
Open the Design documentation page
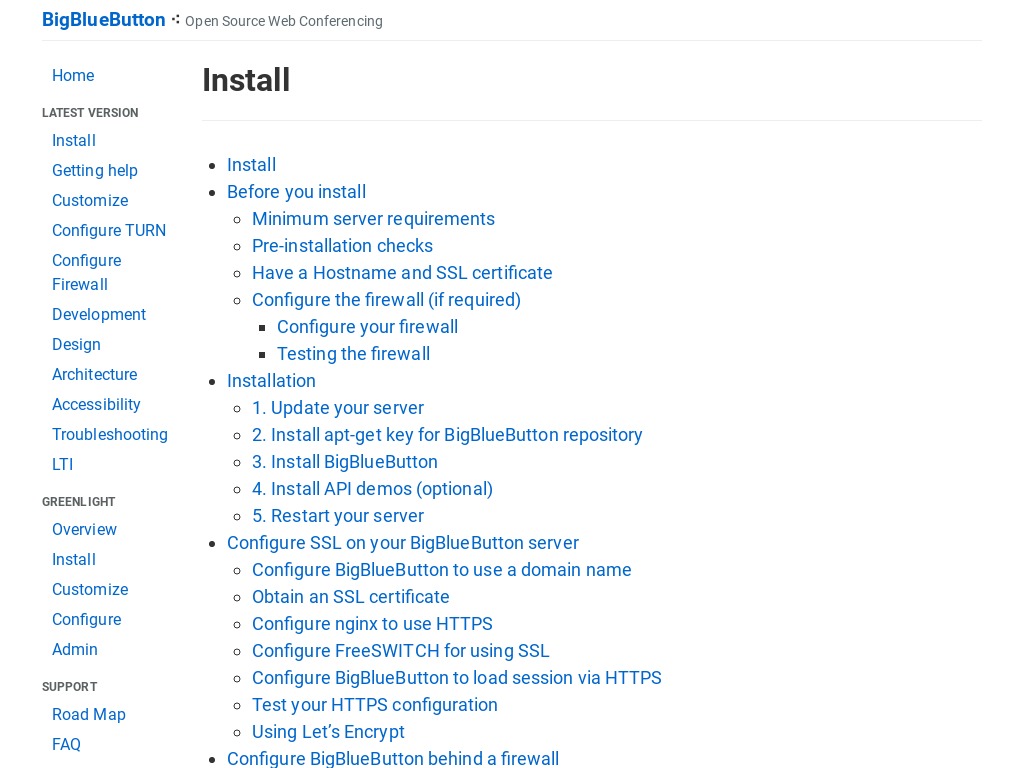[76, 345]
